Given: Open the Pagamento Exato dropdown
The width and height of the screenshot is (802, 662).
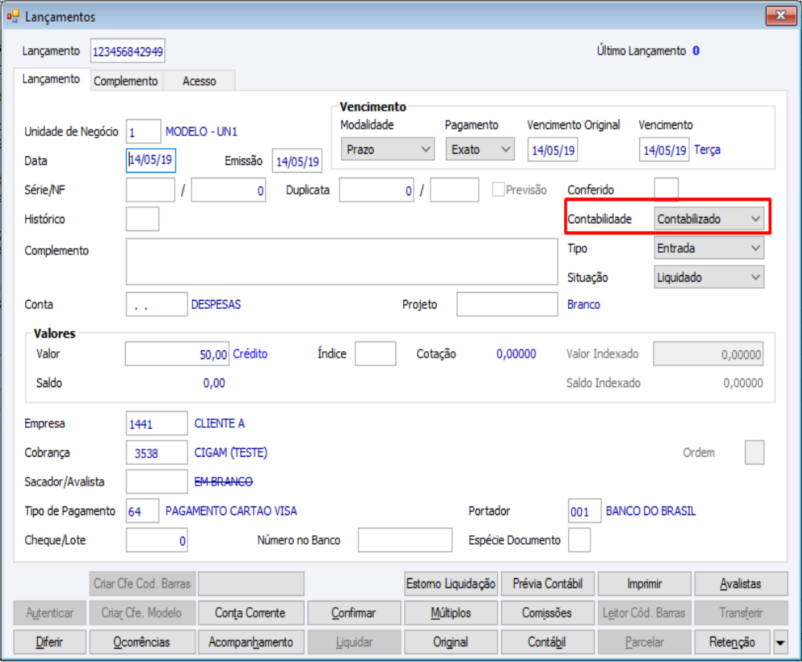Looking at the screenshot, I should tap(480, 149).
